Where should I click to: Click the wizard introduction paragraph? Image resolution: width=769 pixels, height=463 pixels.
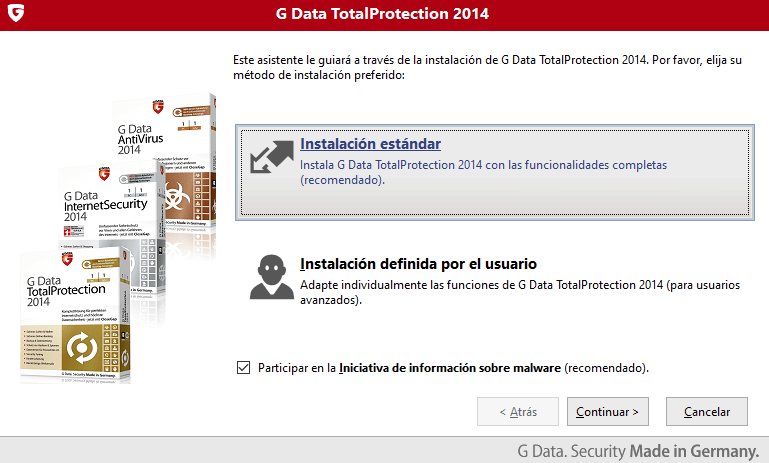click(x=487, y=67)
